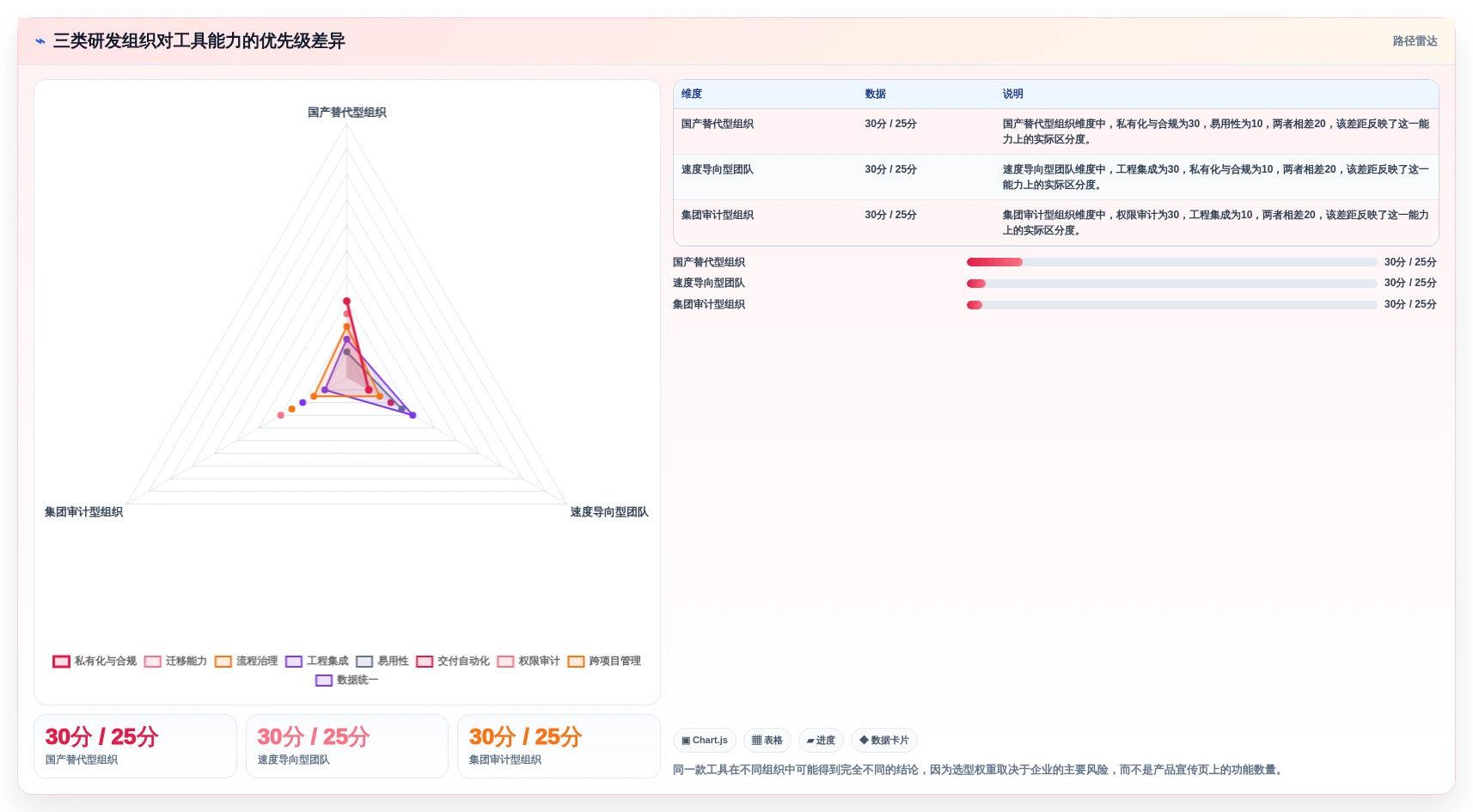This screenshot has width=1473, height=812.
Task: Click the 速度导向型团队 progress row label
Action: [709, 284]
